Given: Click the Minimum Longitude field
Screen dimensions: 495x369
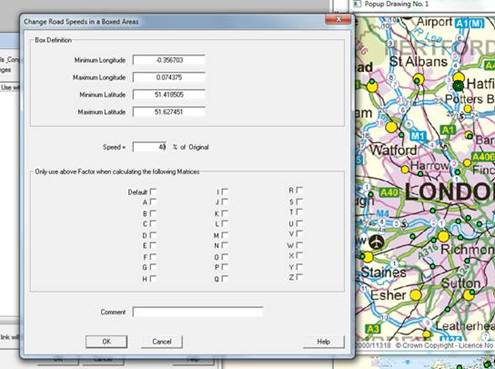Looking at the screenshot, I should coord(169,60).
